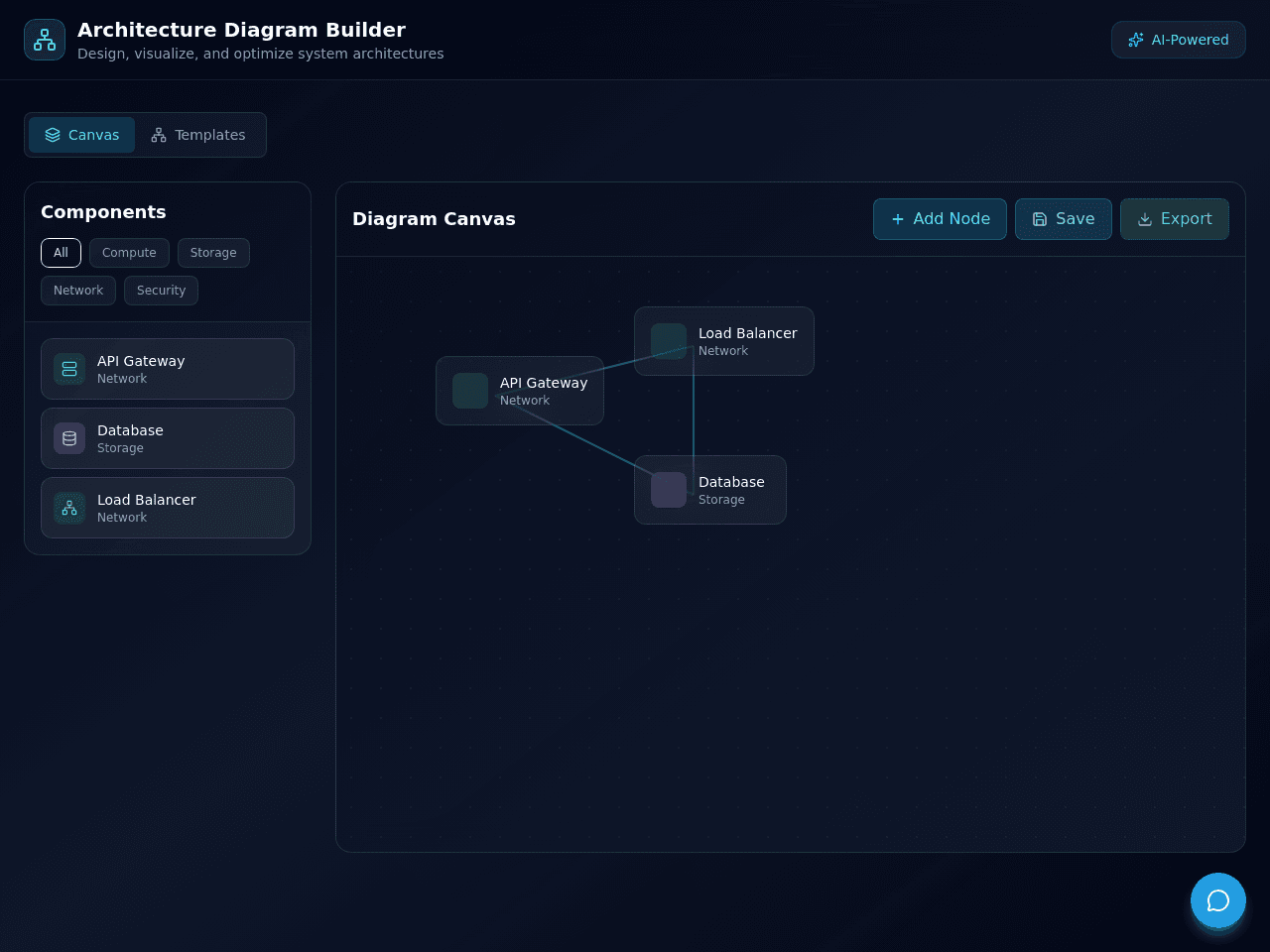The image size is (1270, 952).
Task: Click the floppy disk icon on Save
Action: point(1040,219)
